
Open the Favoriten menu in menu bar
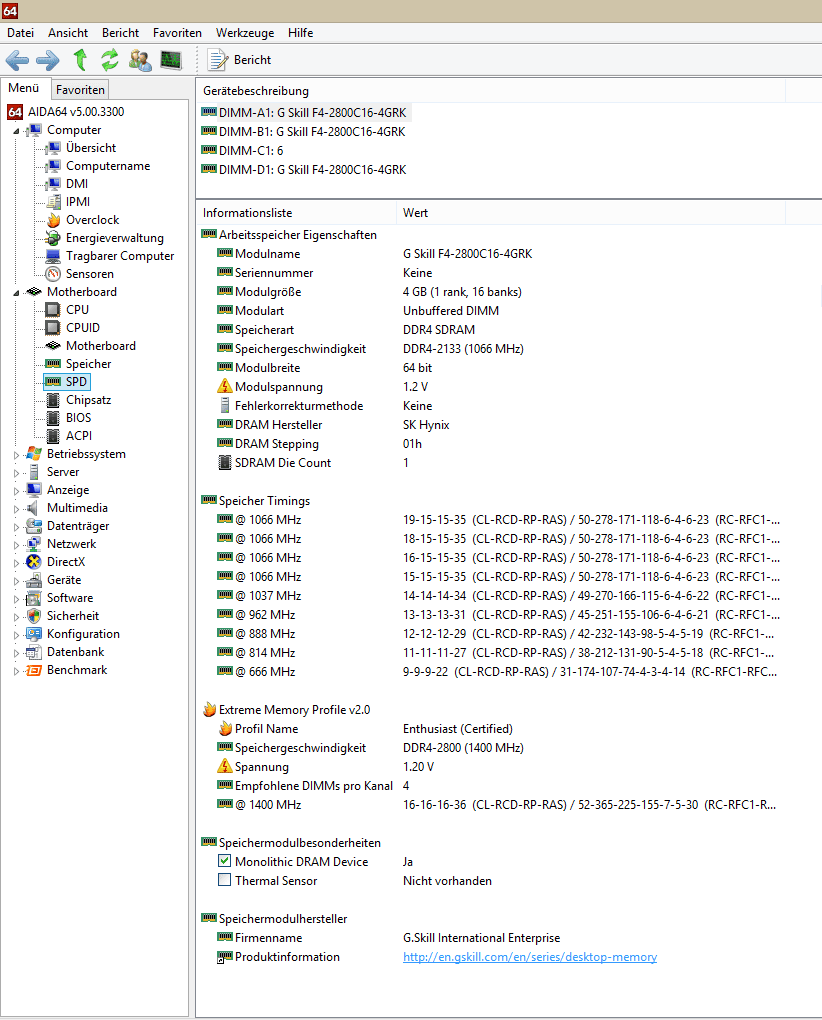click(x=177, y=33)
